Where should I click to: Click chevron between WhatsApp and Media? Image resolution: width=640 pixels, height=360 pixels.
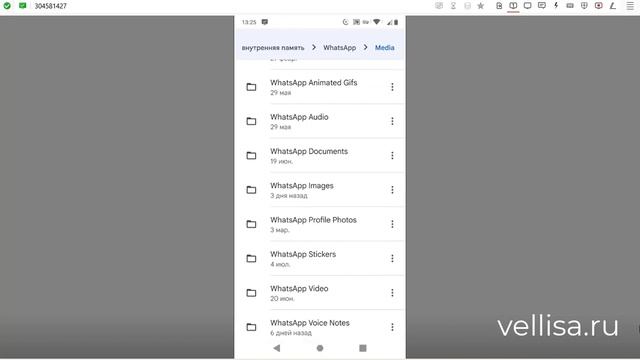click(366, 47)
